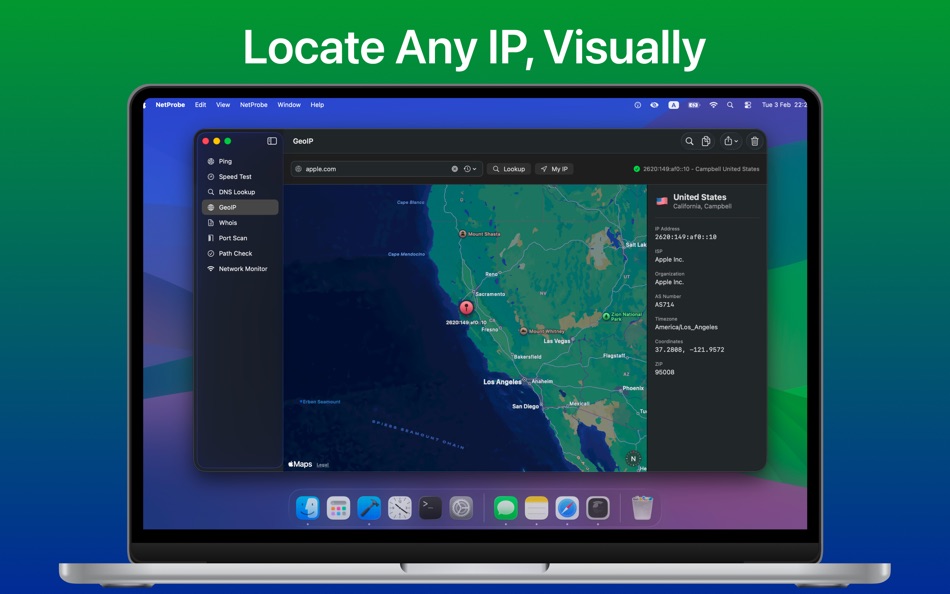Clear the apple.com query field
Viewport: 950px width, 594px height.
point(457,168)
